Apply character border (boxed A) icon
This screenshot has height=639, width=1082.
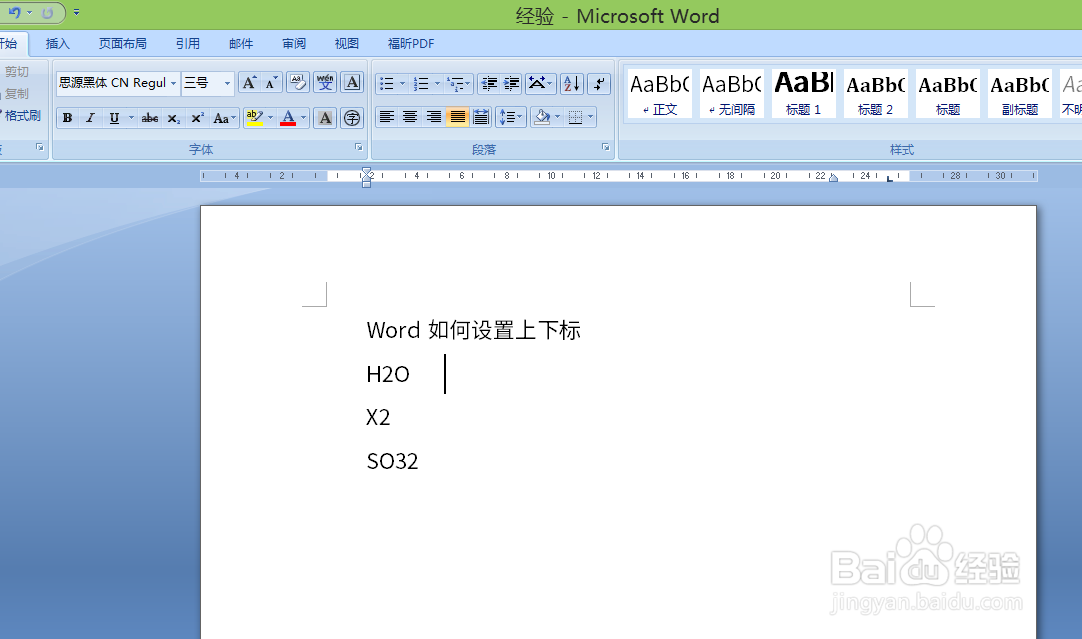coord(352,83)
